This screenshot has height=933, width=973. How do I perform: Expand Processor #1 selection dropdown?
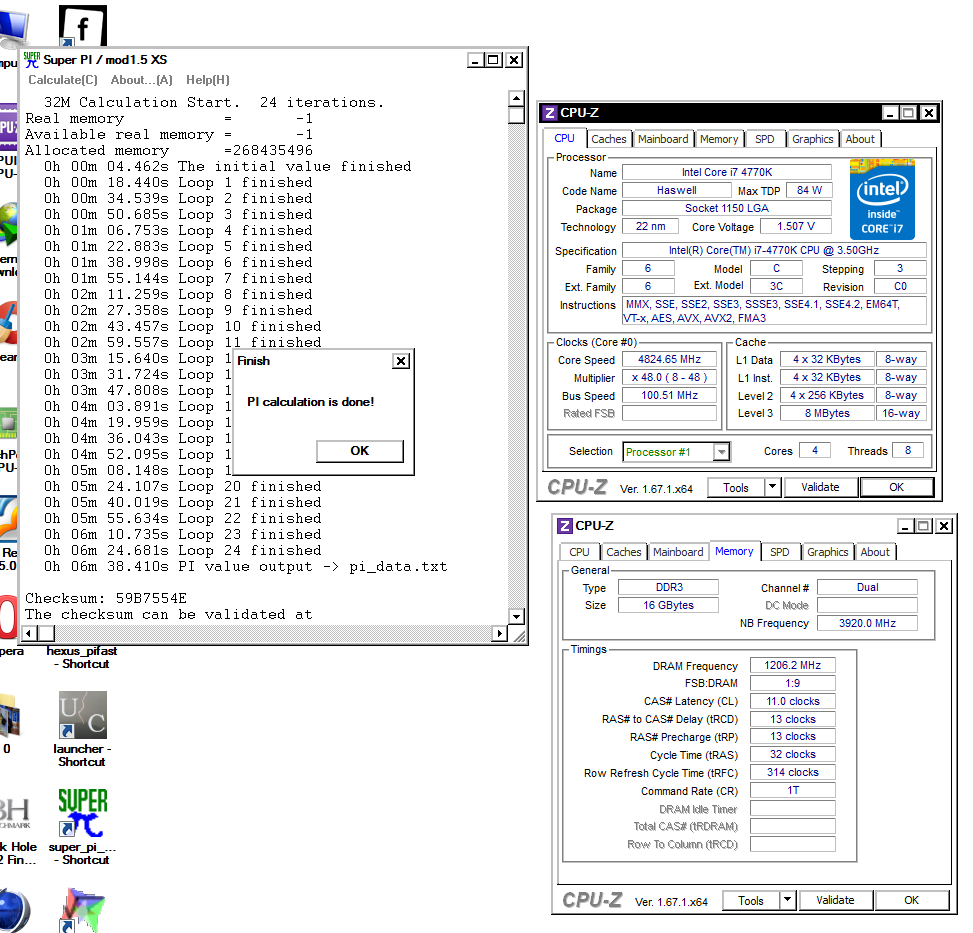721,452
